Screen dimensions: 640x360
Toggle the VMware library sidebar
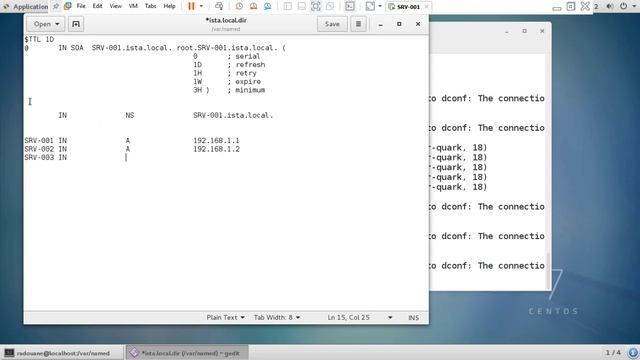[x=288, y=6]
